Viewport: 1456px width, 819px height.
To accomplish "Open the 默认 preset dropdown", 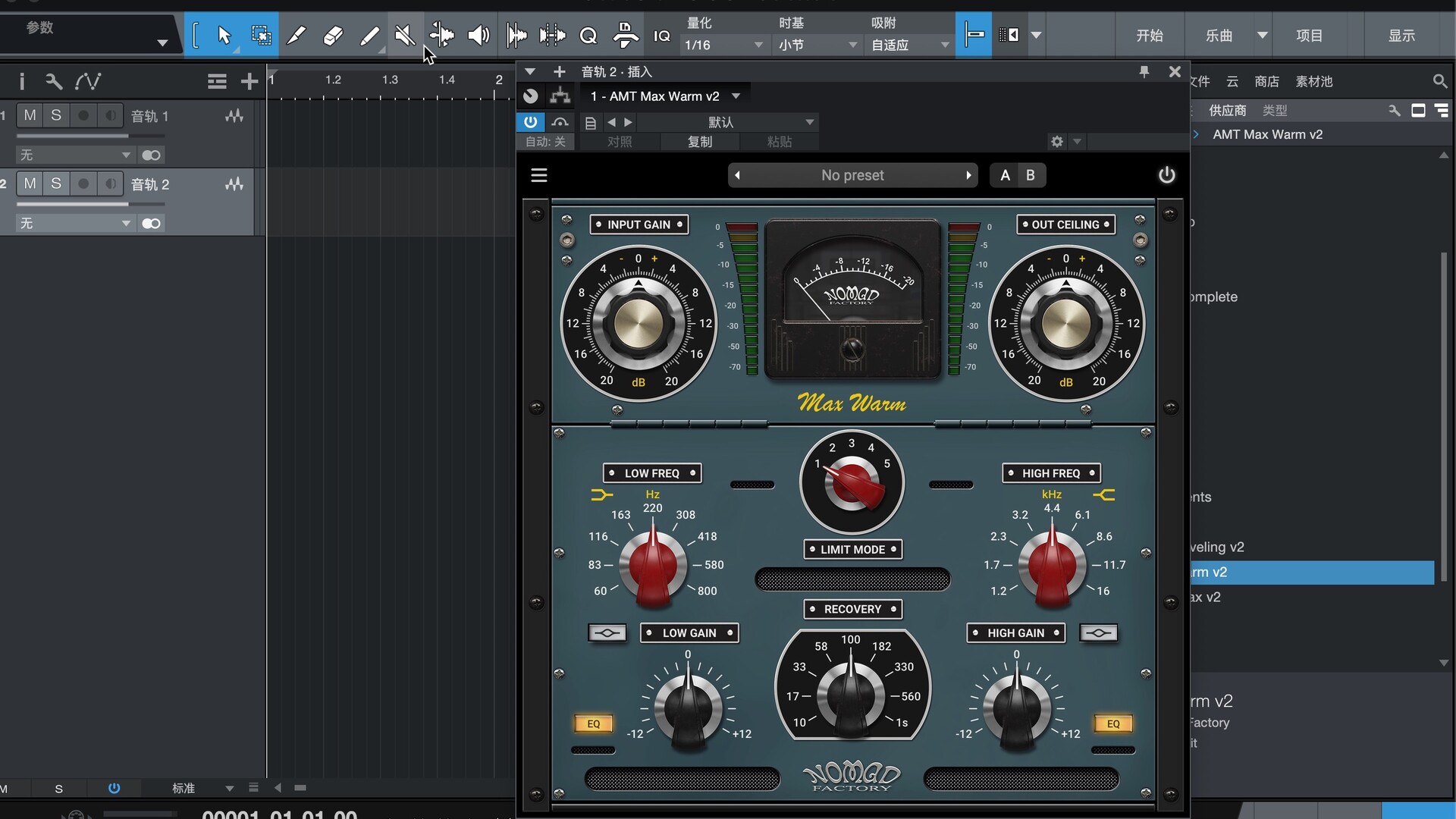I will click(x=727, y=122).
